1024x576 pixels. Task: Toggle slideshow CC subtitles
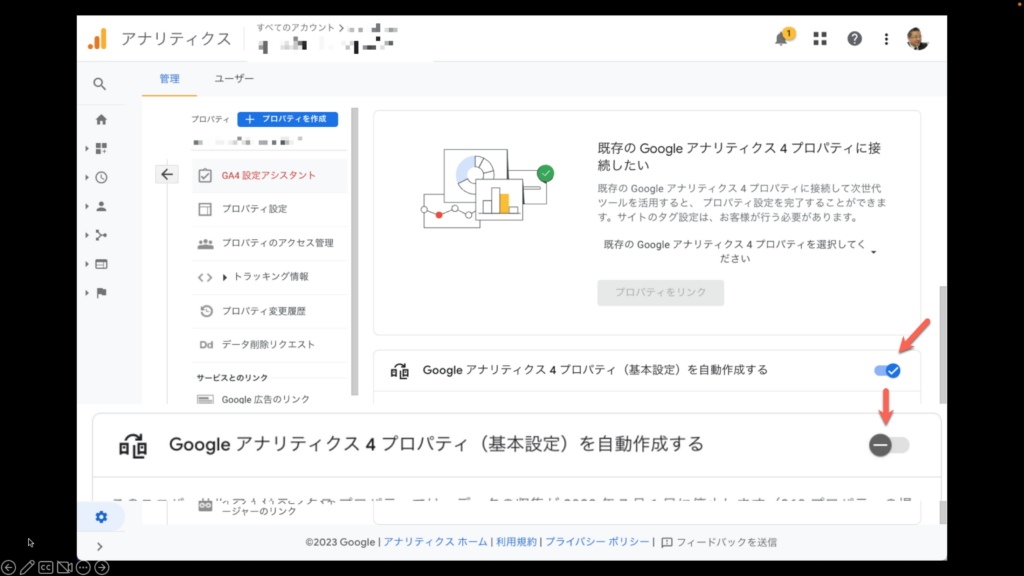pos(46,568)
